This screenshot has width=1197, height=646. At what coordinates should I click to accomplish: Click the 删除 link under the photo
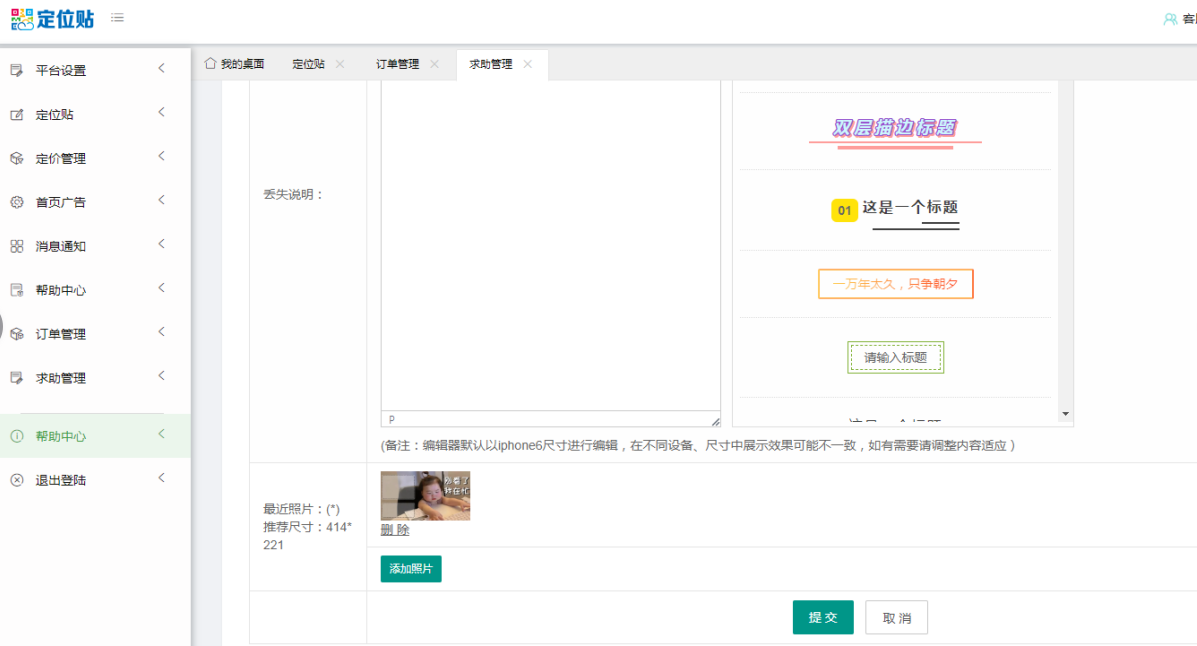click(395, 530)
